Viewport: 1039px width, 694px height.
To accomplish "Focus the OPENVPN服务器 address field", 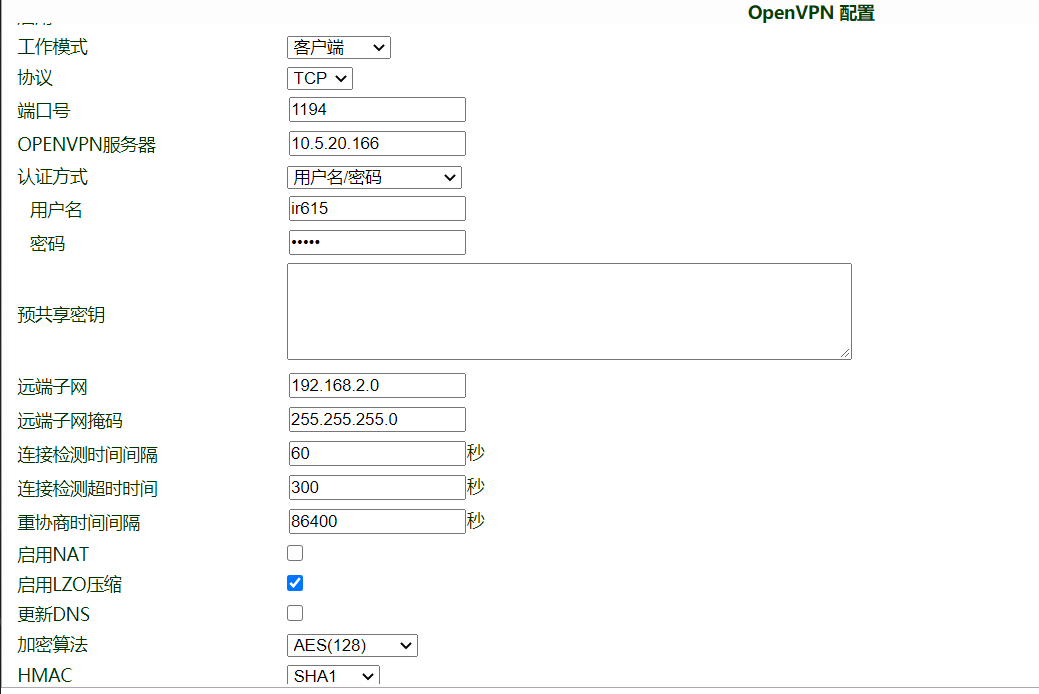I will 376,144.
